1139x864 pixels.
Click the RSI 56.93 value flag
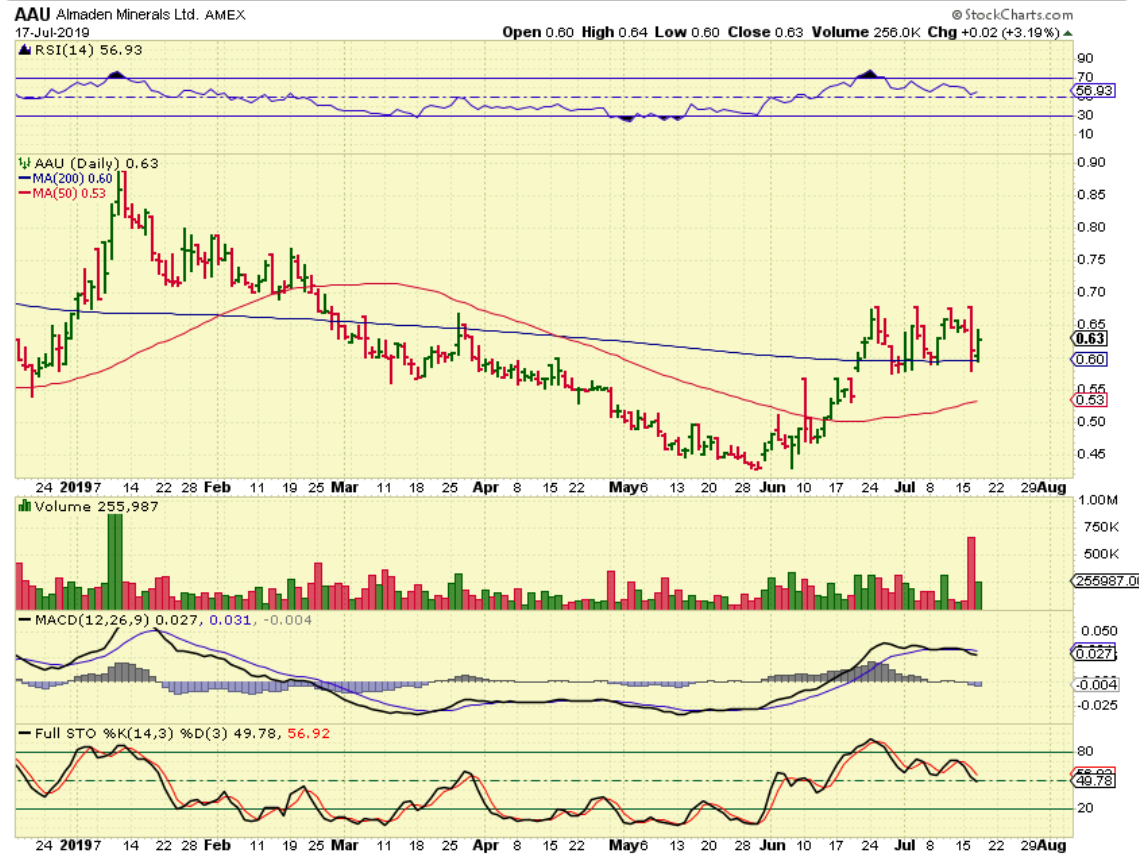click(x=1092, y=90)
